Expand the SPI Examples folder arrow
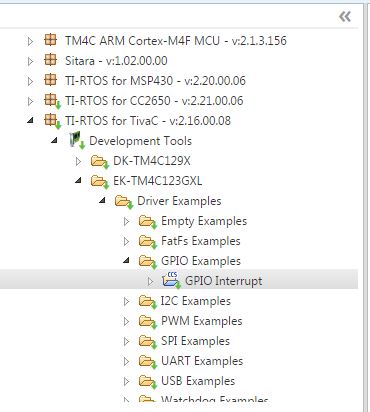 click(x=126, y=341)
